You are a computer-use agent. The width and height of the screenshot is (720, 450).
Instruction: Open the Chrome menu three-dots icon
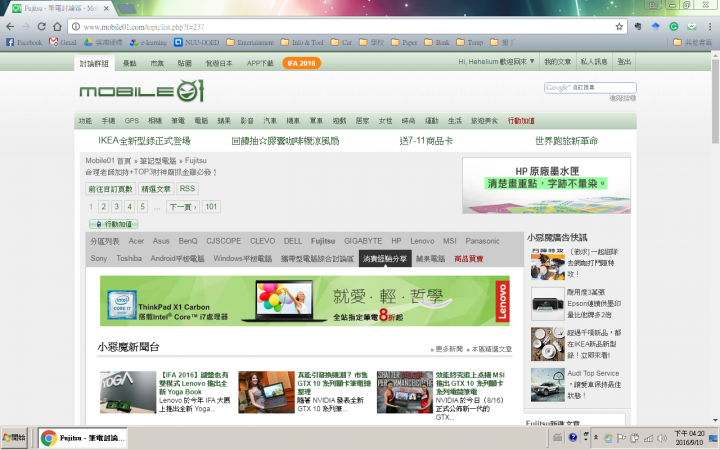[x=710, y=27]
